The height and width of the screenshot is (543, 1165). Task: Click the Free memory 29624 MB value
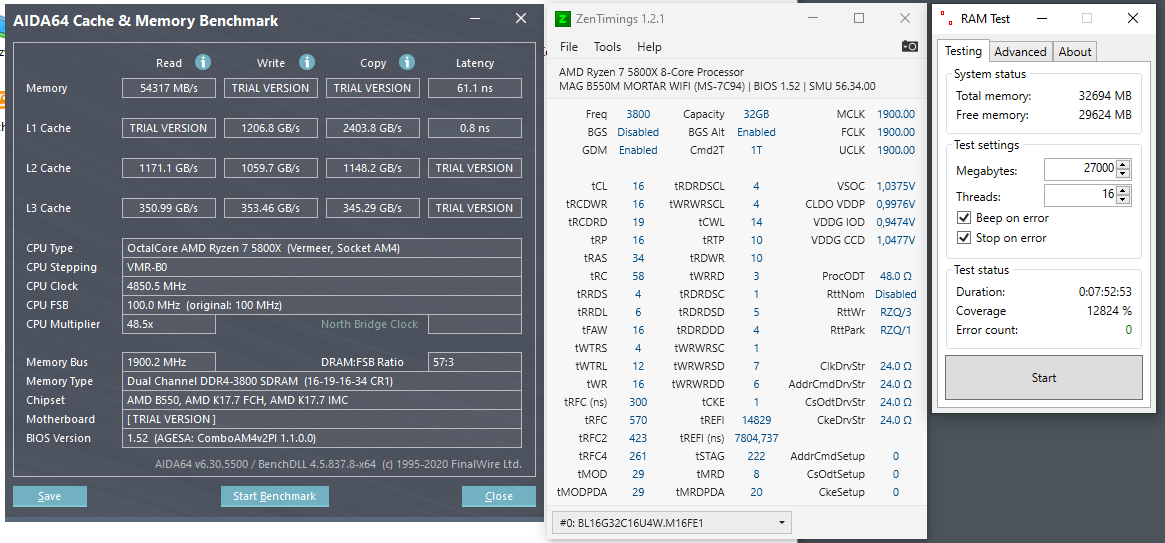(1105, 115)
